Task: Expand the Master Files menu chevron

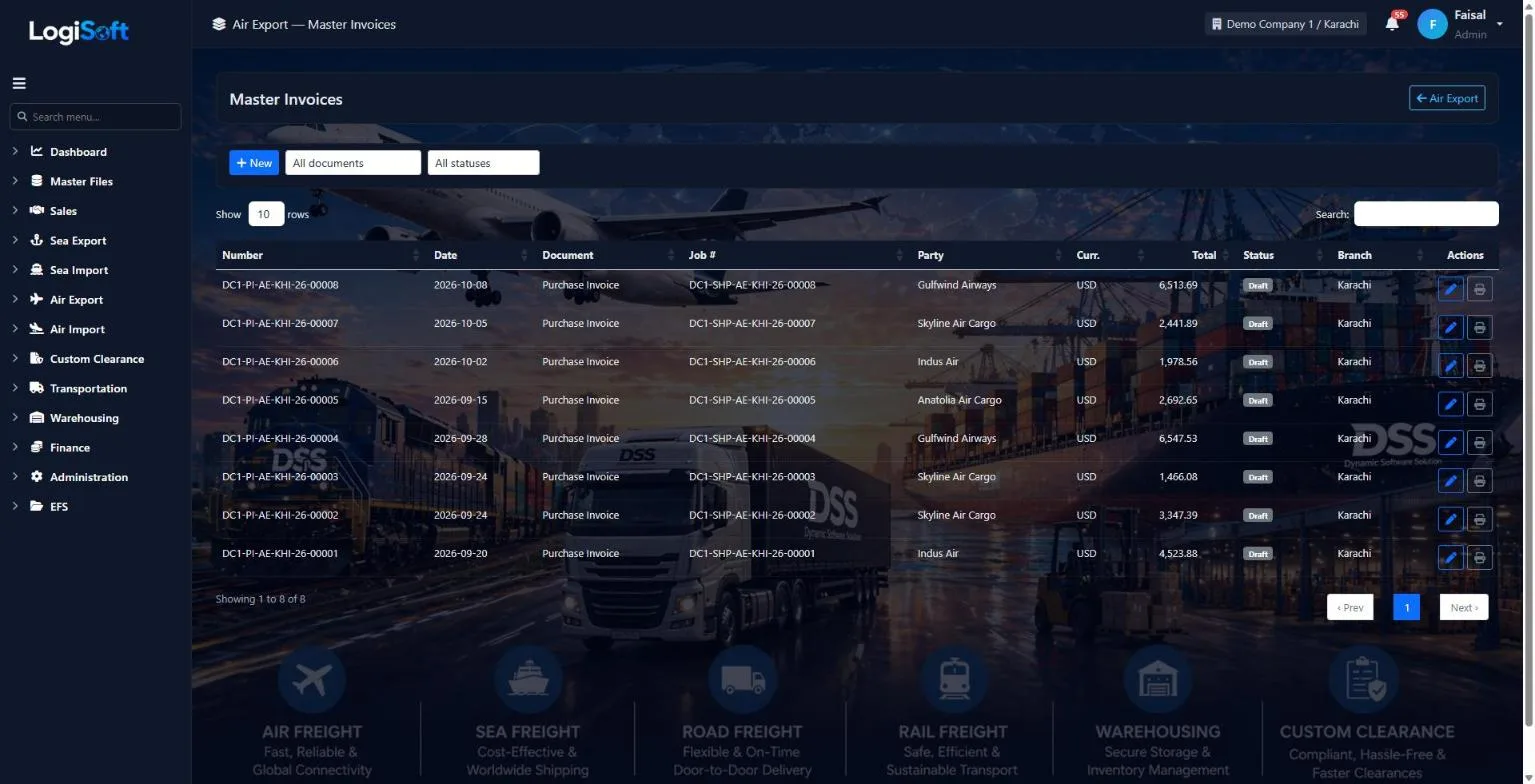Action: point(16,181)
